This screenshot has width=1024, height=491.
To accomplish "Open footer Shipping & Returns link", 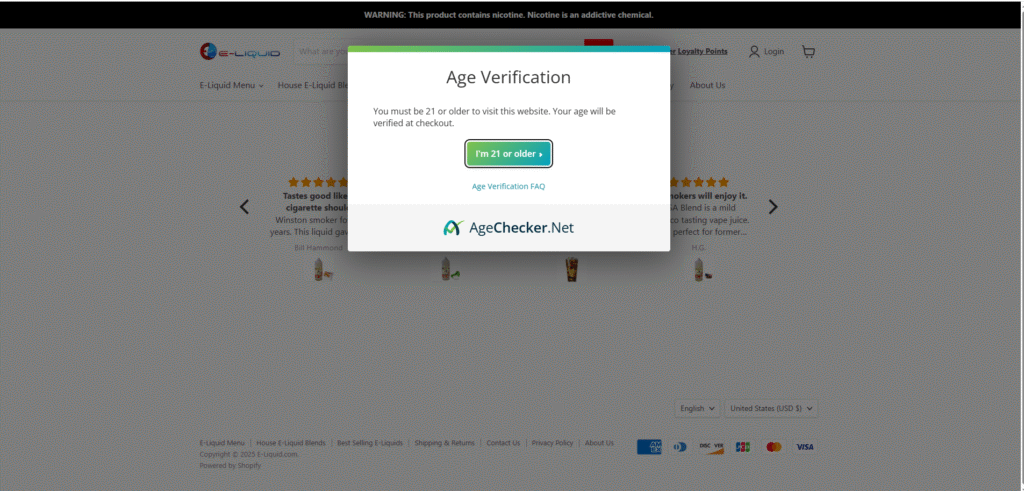I will (x=444, y=443).
